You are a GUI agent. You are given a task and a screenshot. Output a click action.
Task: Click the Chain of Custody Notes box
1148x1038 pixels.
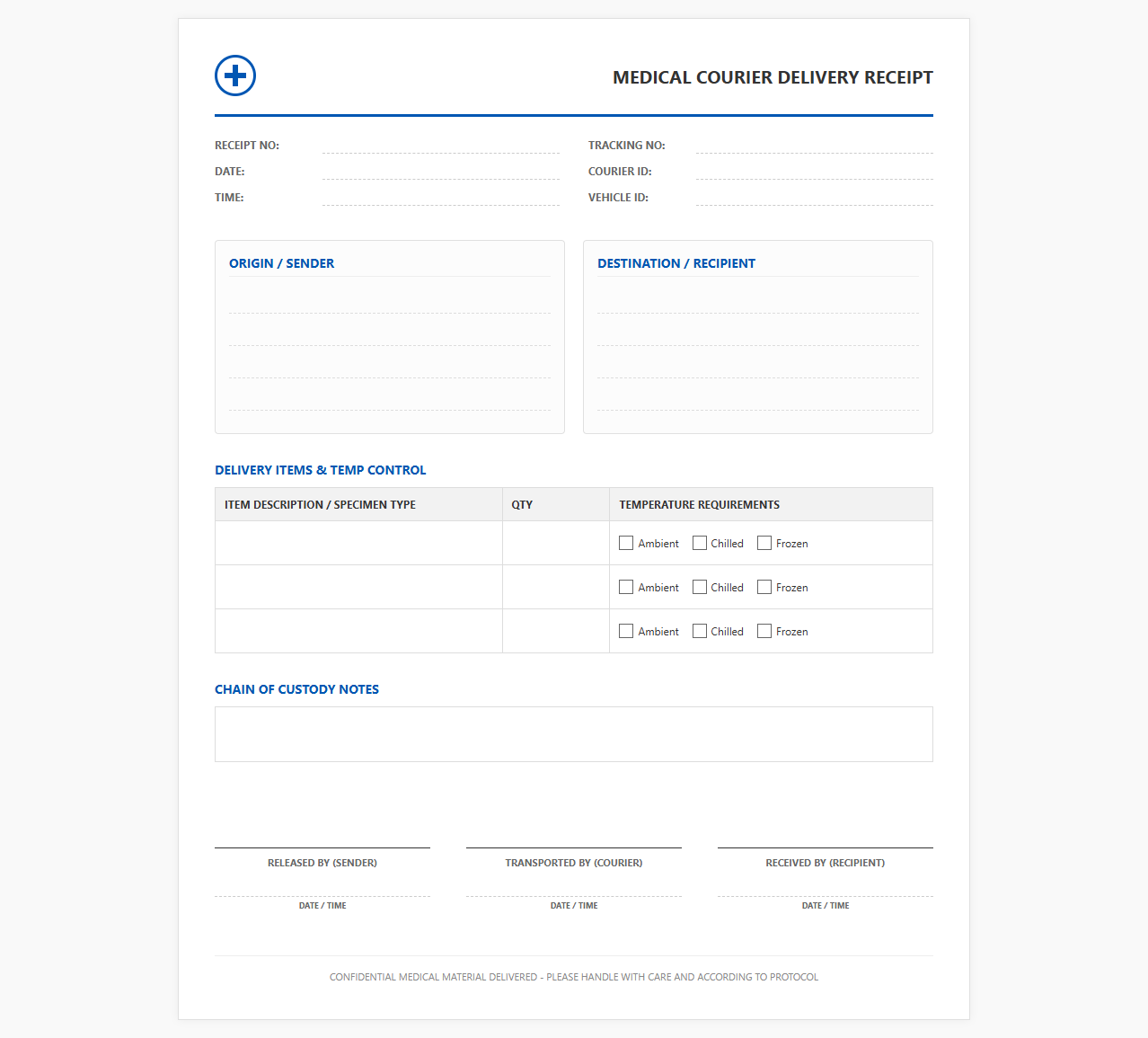pyautogui.click(x=574, y=734)
